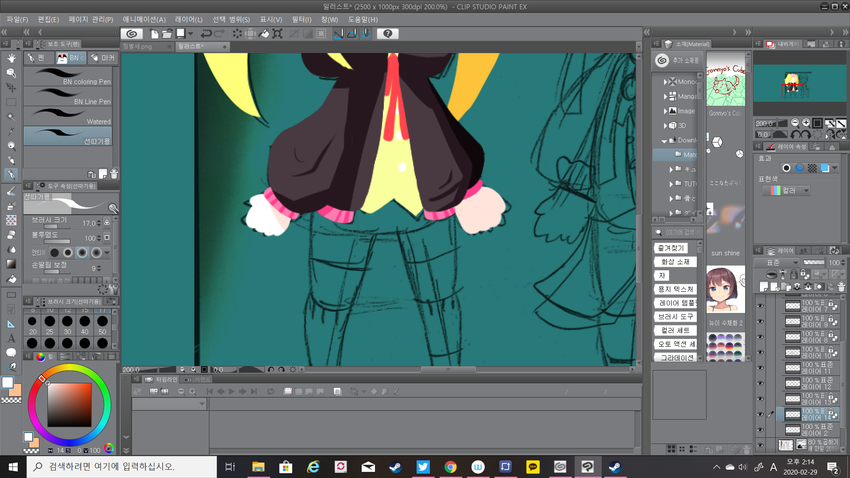Viewport: 850px width, 478px height.
Task: Toggle visibility of 레이어 12
Action: click(761, 383)
